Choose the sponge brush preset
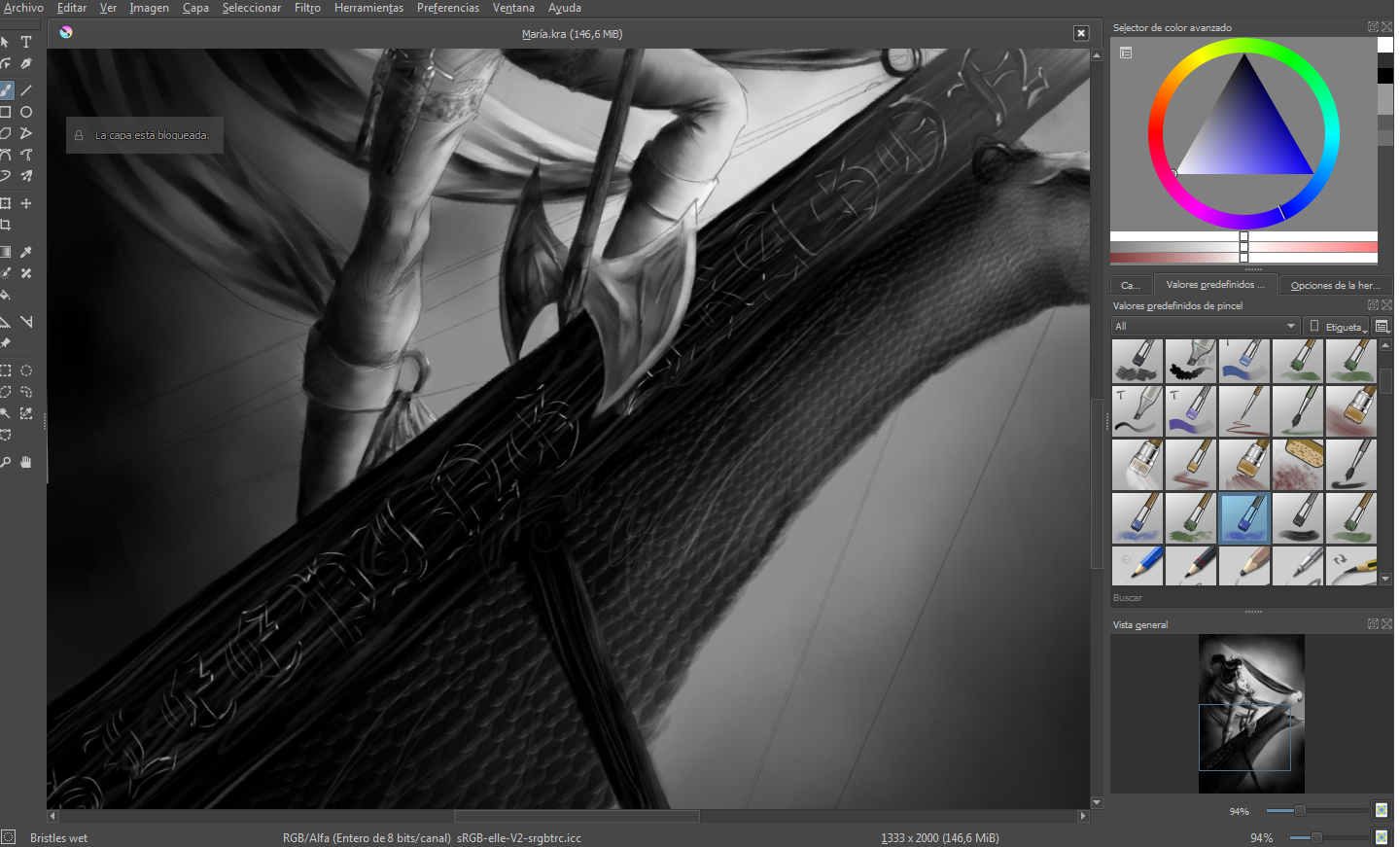 tap(1297, 464)
